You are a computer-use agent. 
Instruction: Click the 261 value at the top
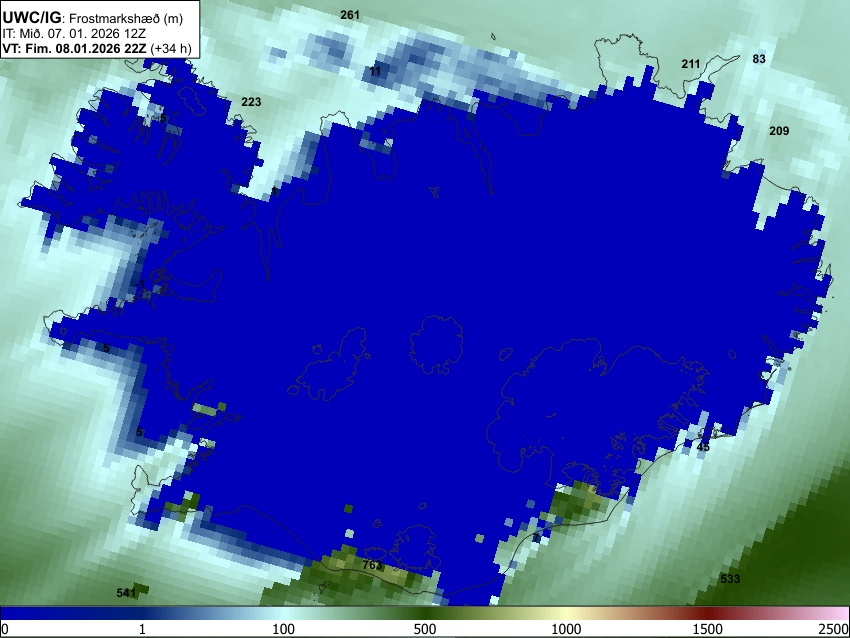point(350,15)
